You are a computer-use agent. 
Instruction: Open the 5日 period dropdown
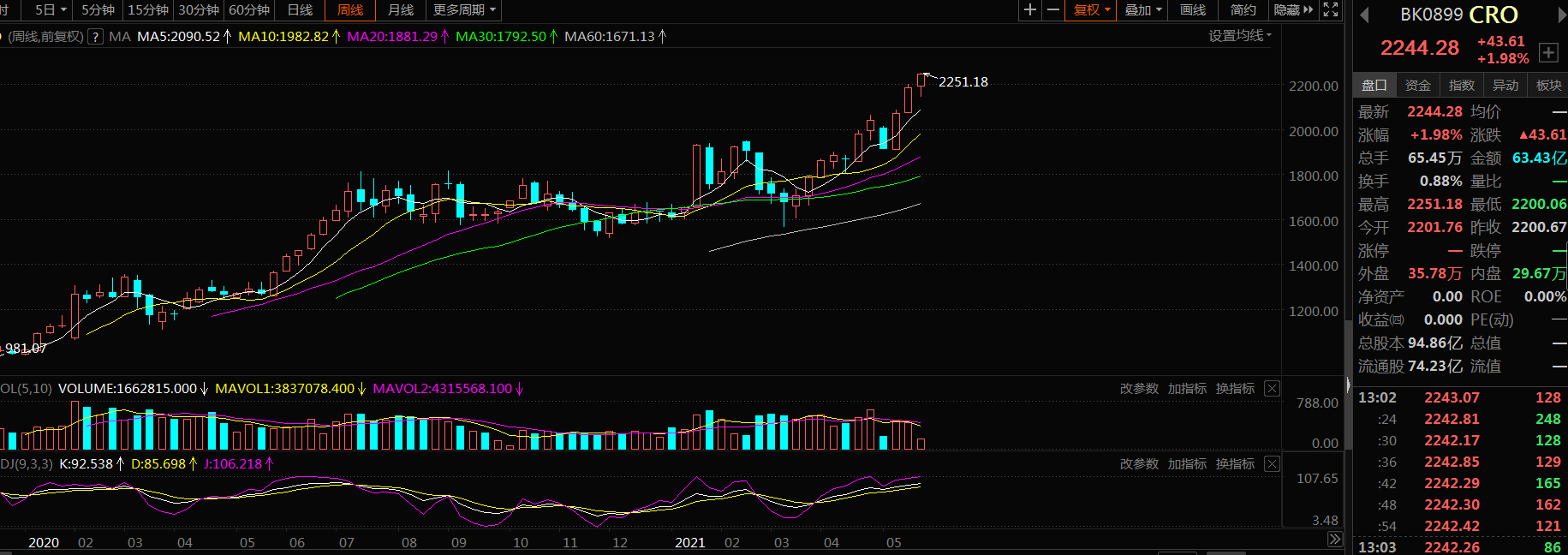51,10
